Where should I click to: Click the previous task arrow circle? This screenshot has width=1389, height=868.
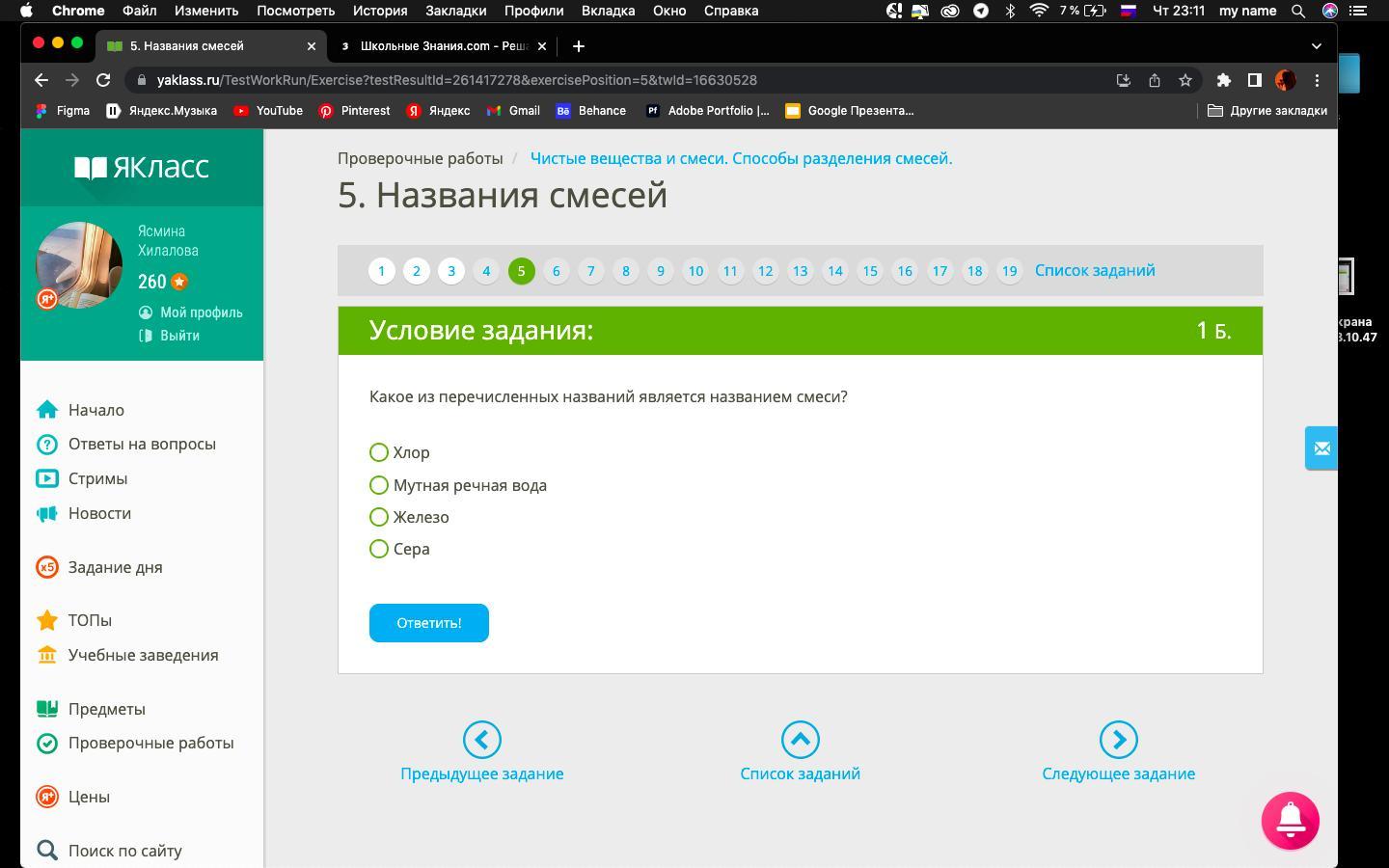click(x=482, y=740)
